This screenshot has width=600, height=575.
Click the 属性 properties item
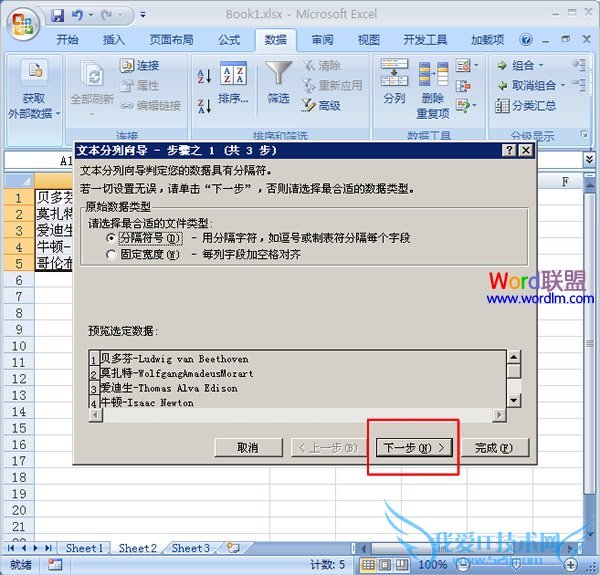140,86
